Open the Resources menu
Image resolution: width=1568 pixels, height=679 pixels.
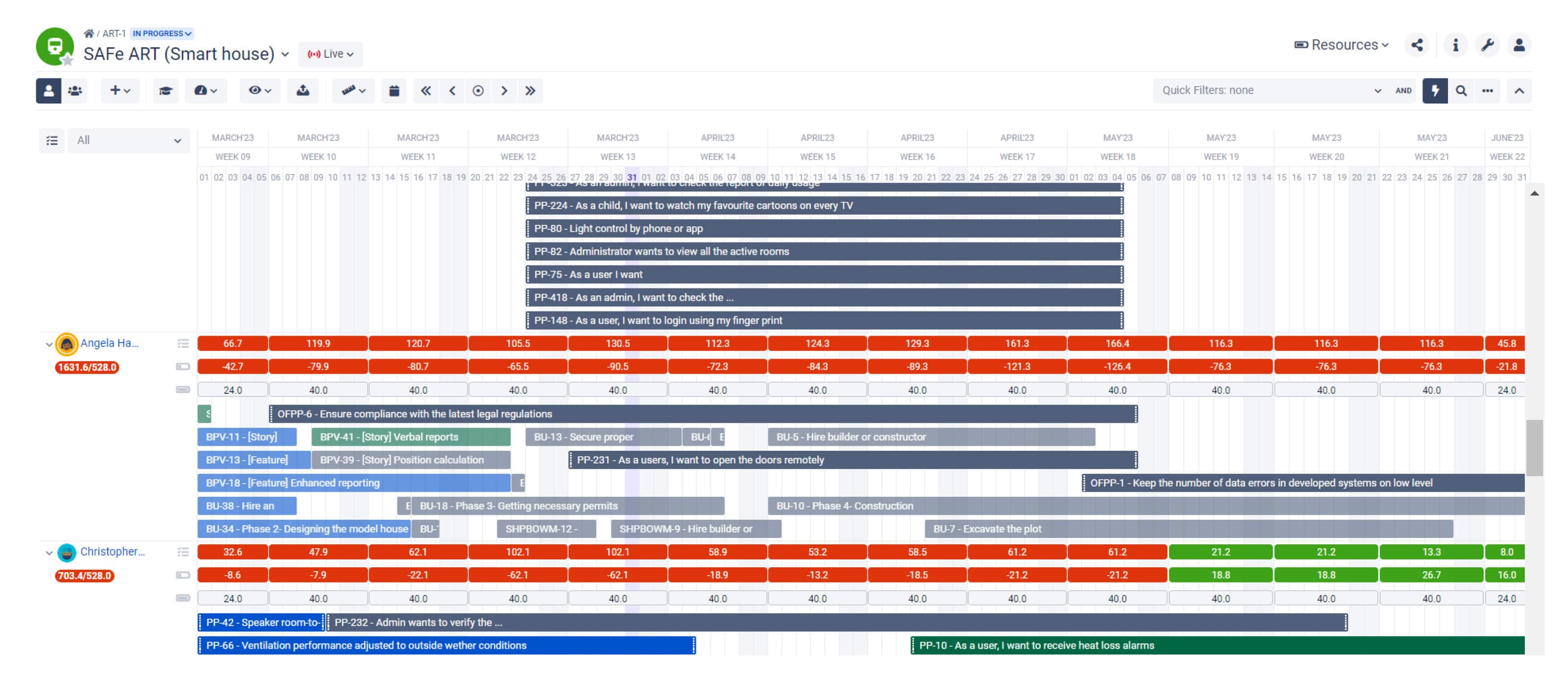1342,45
